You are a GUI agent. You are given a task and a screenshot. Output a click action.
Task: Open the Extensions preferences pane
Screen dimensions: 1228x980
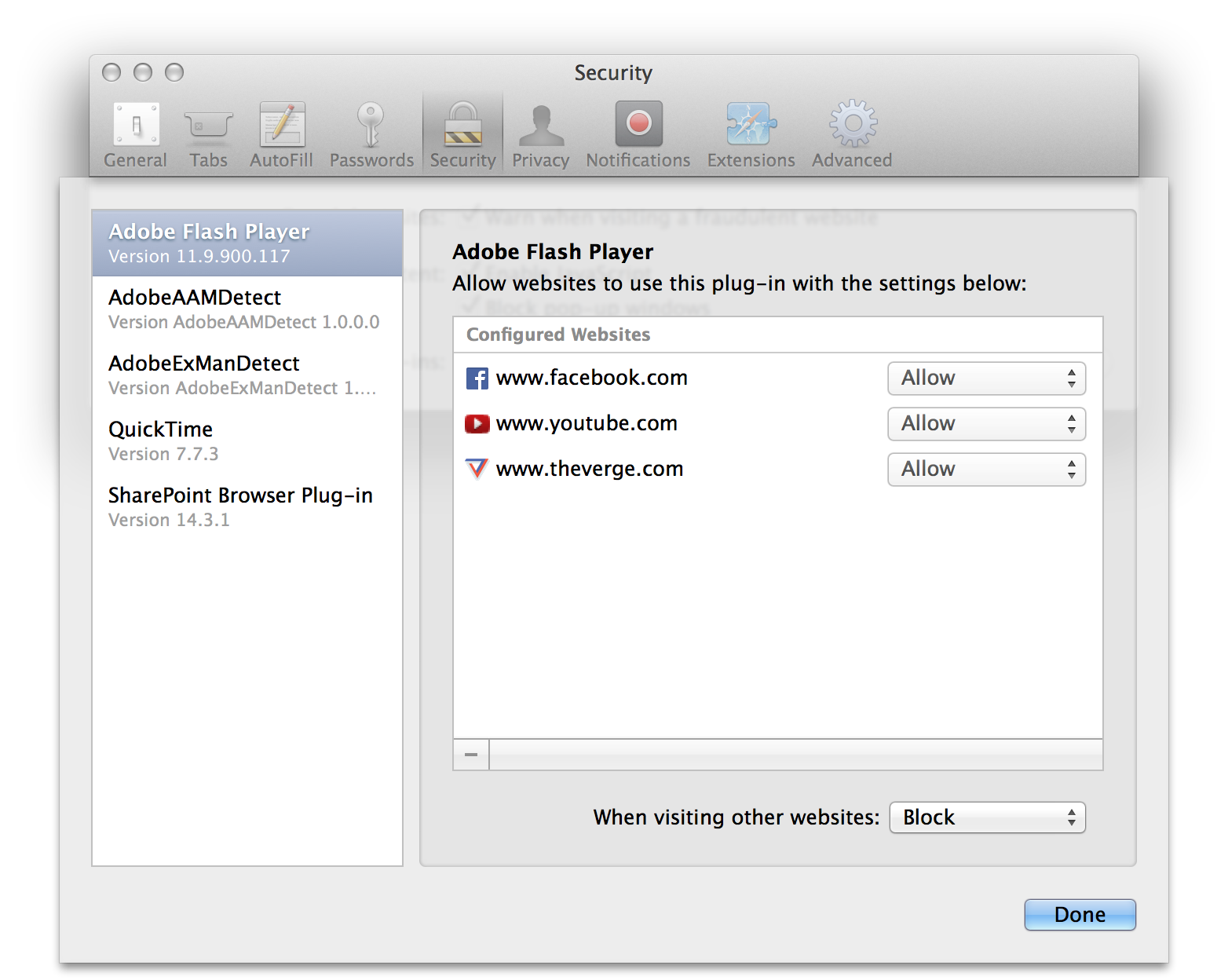[x=751, y=134]
